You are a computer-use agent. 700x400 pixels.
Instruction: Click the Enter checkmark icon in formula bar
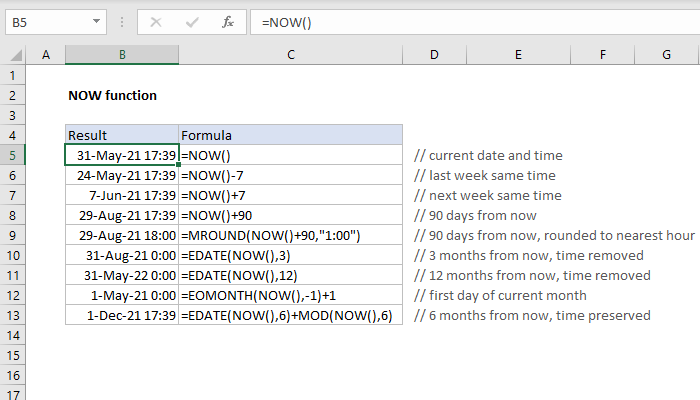pyautogui.click(x=192, y=22)
